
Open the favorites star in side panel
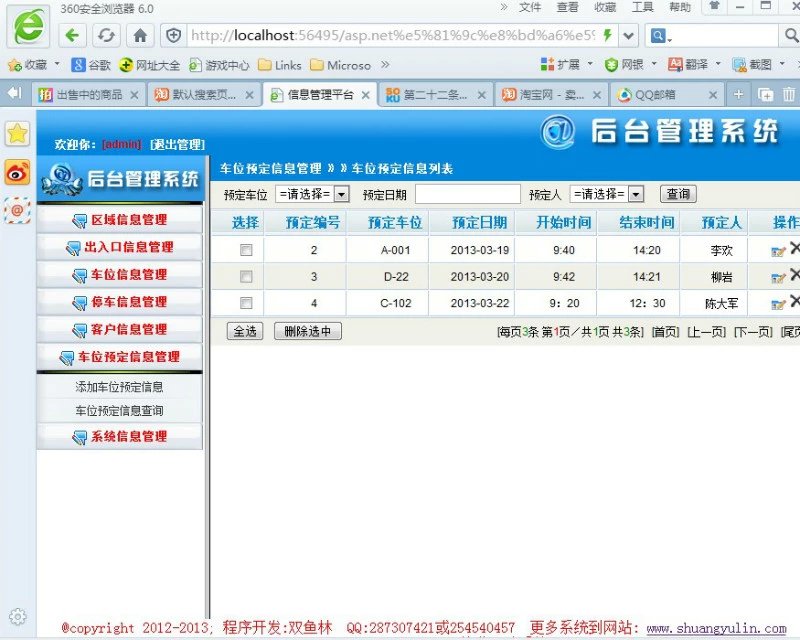pos(17,134)
